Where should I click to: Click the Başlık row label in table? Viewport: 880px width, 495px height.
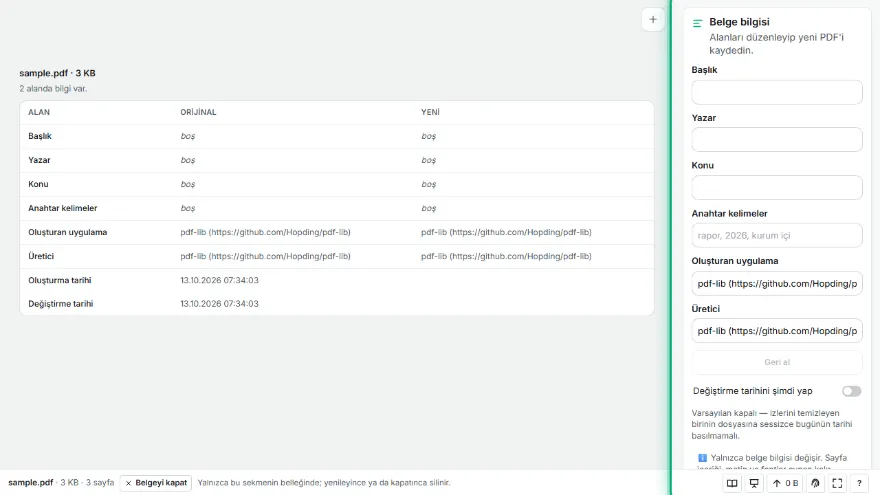tap(40, 136)
